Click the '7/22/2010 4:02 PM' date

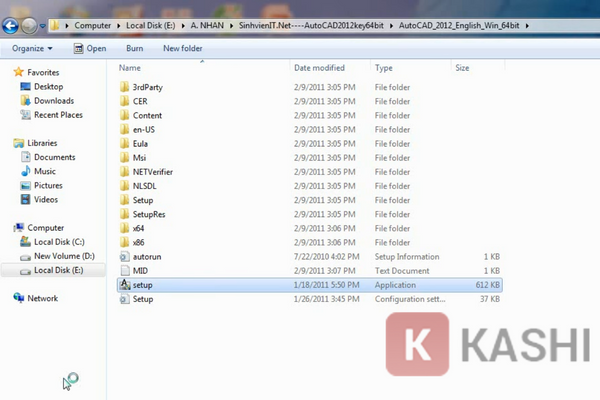(326, 257)
